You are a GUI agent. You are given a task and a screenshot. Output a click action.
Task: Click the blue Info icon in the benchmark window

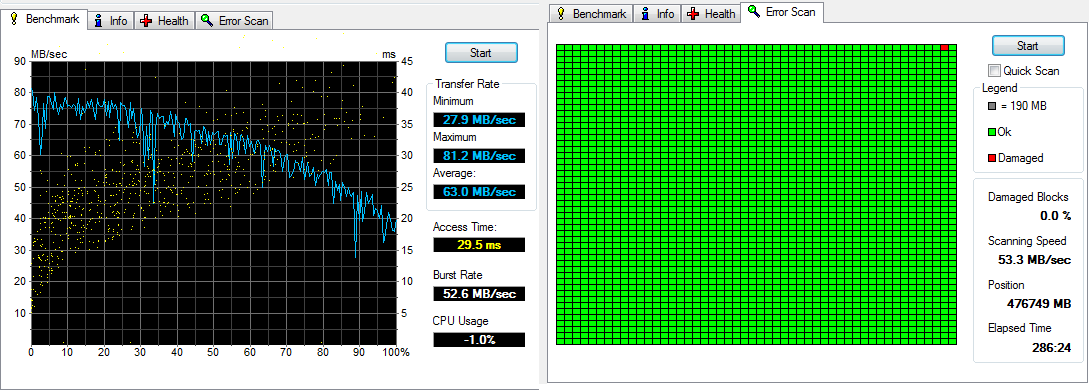pyautogui.click(x=99, y=20)
